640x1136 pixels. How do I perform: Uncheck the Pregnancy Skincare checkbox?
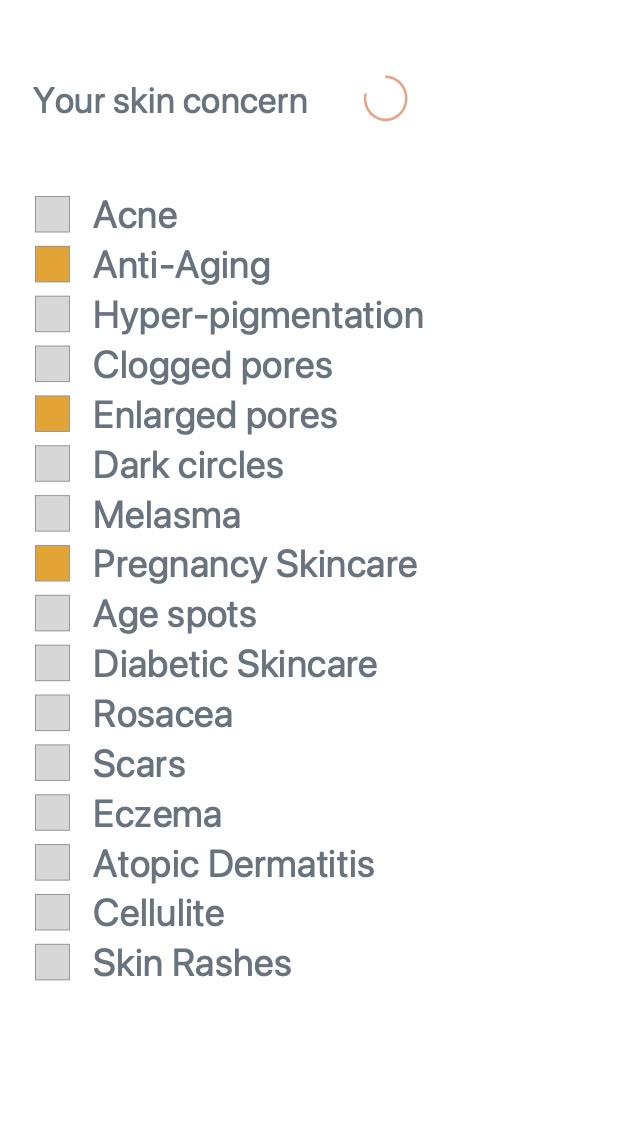pyautogui.click(x=52, y=563)
